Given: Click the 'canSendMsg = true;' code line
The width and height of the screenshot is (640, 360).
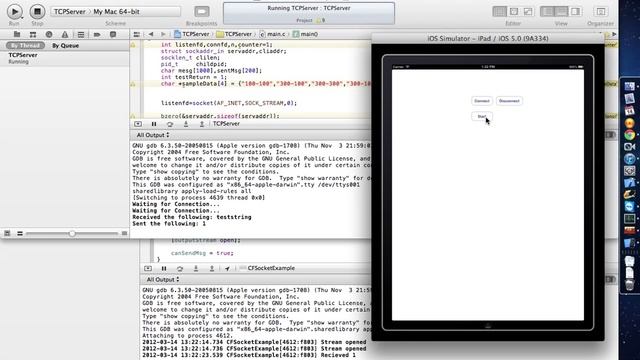Looking at the screenshot, I should (x=202, y=253).
